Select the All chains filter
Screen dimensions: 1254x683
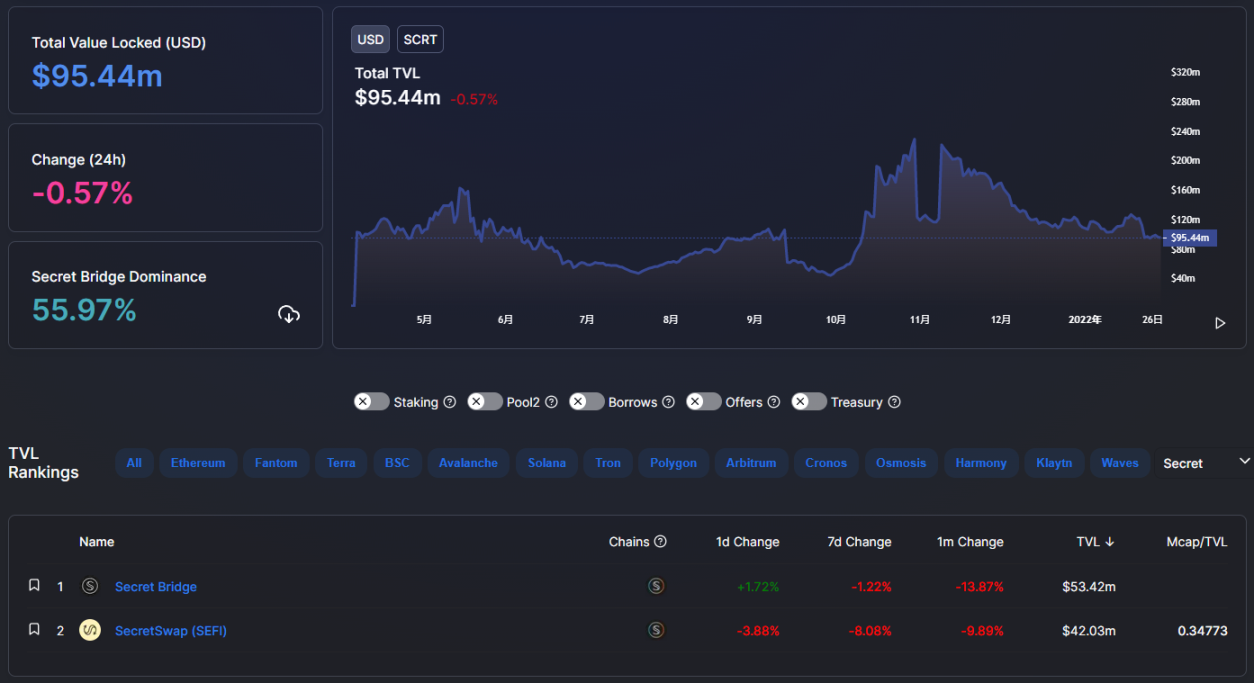tap(134, 463)
